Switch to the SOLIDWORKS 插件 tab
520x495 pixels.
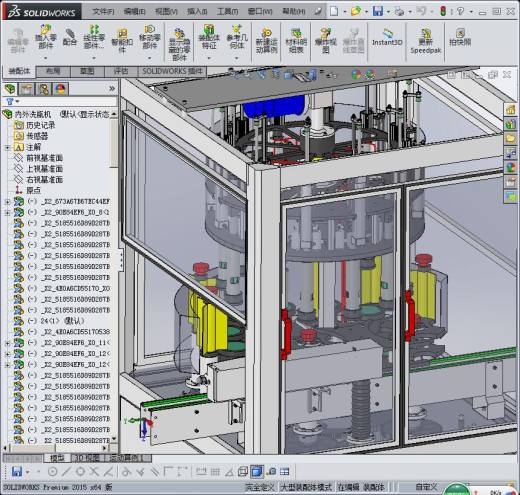pyautogui.click(x=173, y=71)
